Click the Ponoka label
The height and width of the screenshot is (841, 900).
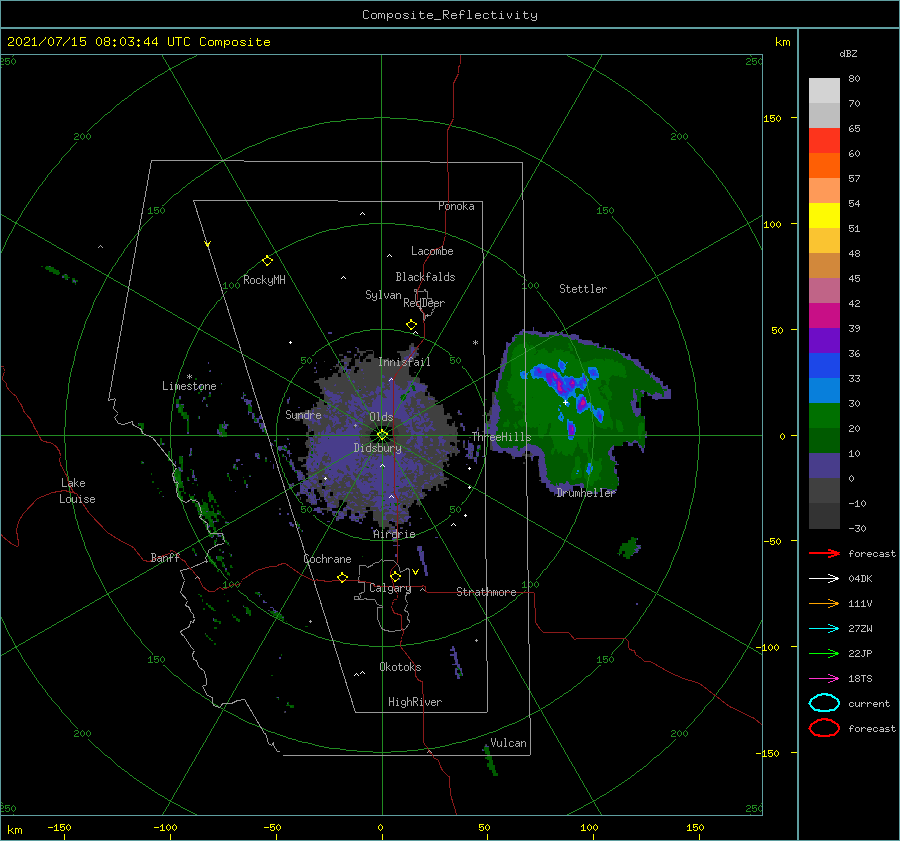[456, 206]
